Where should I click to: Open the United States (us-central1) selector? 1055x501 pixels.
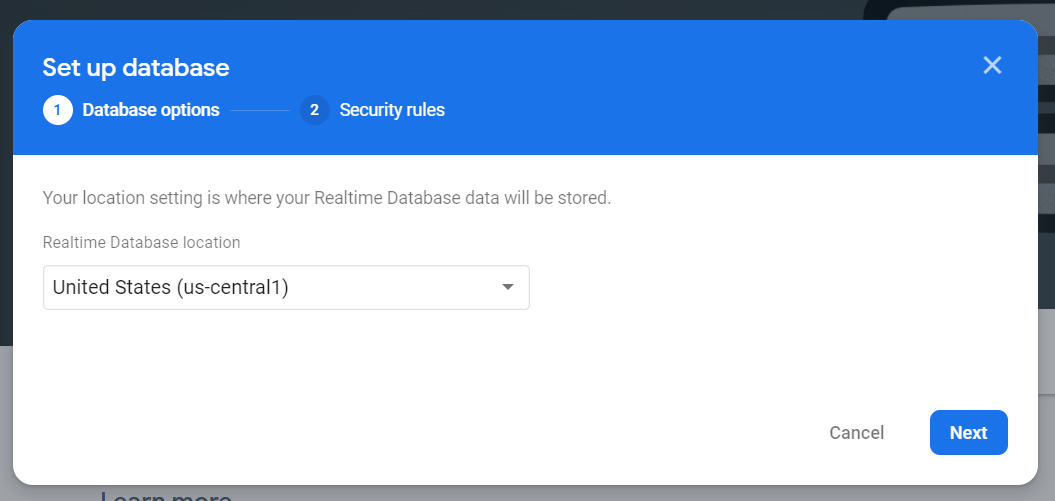click(286, 288)
